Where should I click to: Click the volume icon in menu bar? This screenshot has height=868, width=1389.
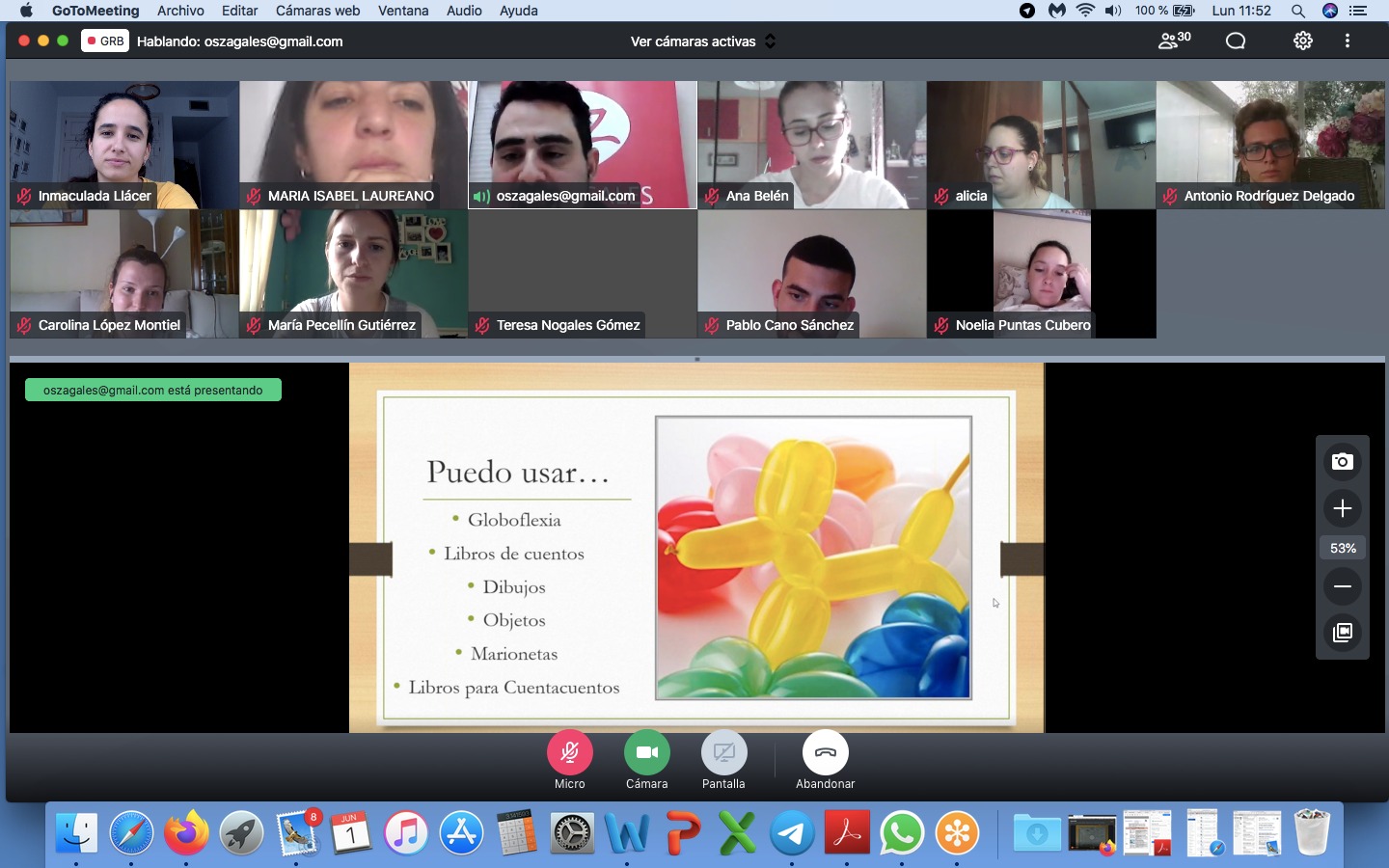tap(1113, 11)
